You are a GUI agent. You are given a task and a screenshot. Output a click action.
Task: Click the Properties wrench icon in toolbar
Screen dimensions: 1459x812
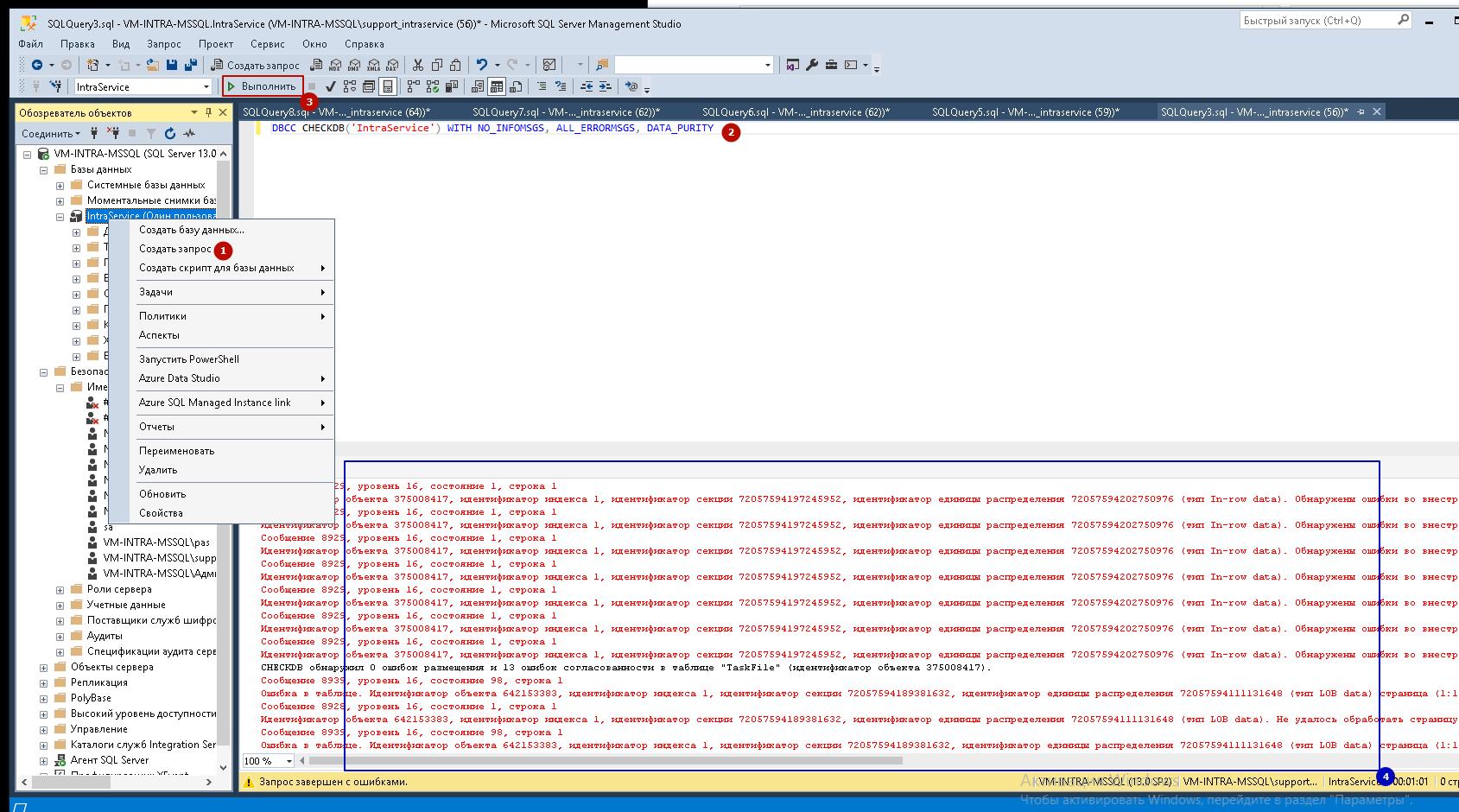(x=812, y=65)
